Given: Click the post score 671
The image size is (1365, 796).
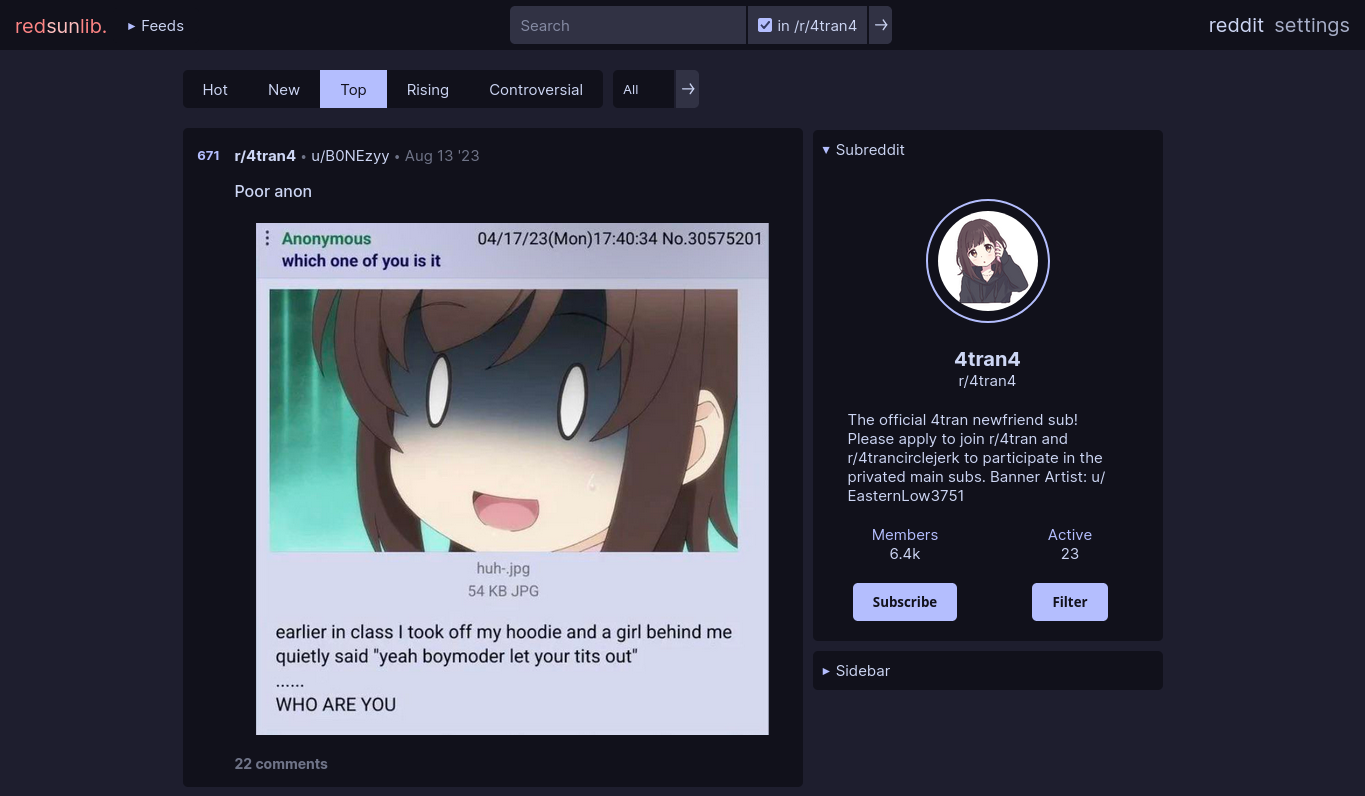Looking at the screenshot, I should [208, 156].
